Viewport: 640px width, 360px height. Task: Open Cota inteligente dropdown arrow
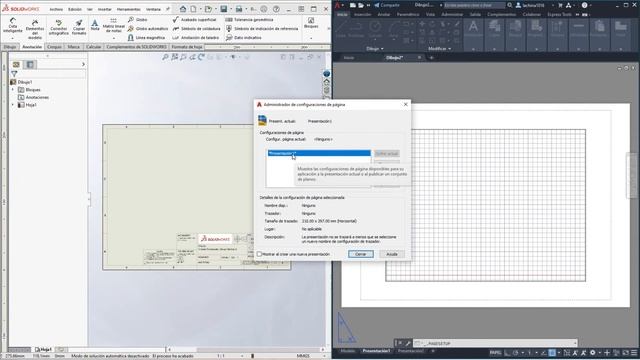point(13,38)
